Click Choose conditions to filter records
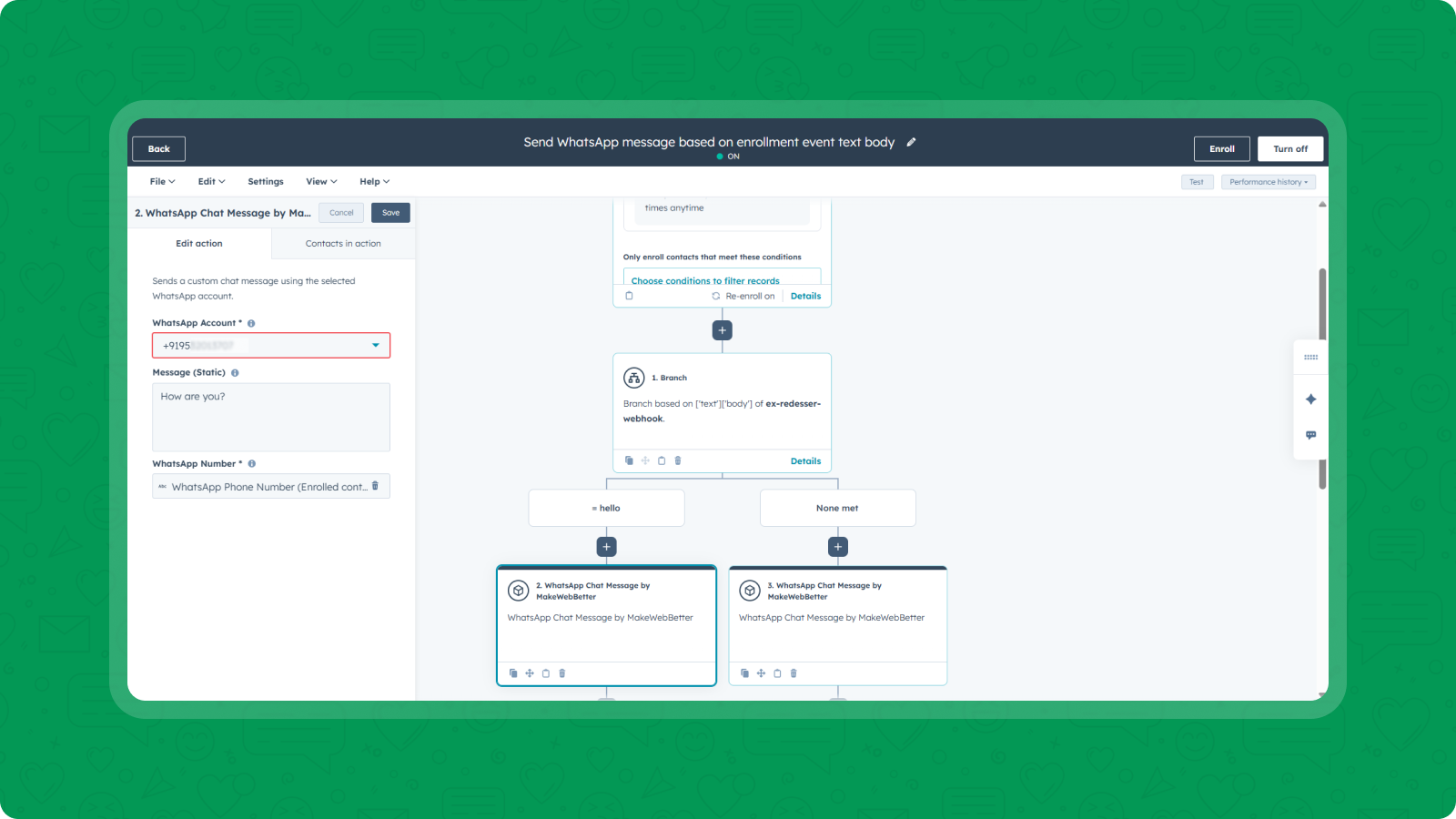The image size is (1456, 819). pos(704,280)
